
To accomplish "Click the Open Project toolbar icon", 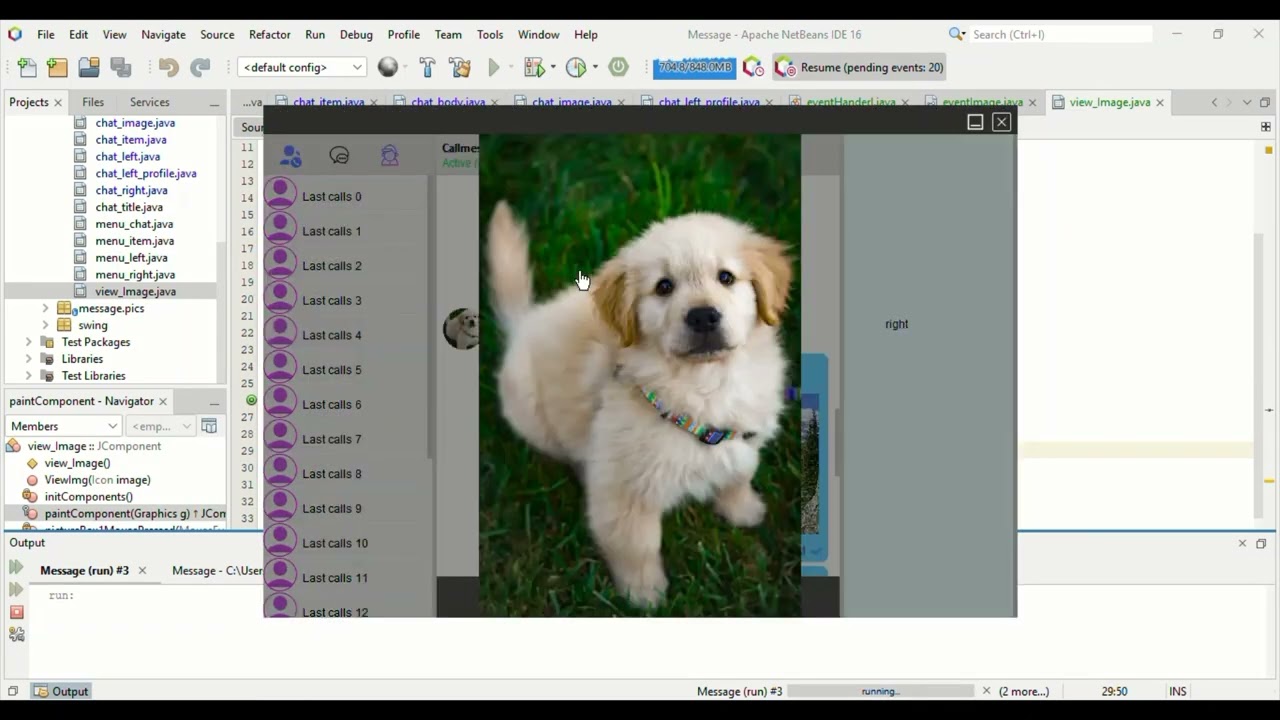I will point(89,67).
